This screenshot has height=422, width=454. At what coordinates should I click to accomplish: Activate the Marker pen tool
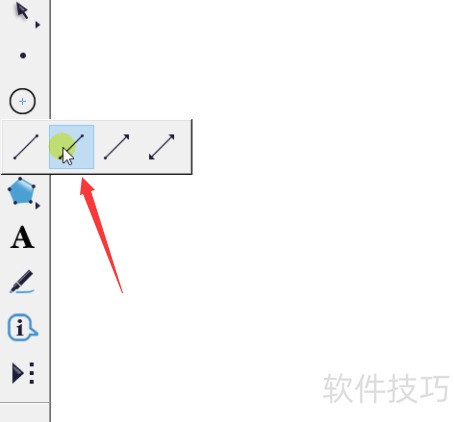point(22,282)
